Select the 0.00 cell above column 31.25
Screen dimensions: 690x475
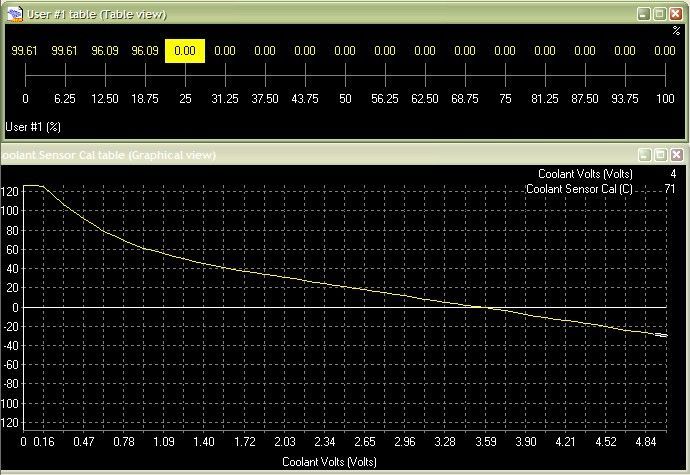pos(225,51)
